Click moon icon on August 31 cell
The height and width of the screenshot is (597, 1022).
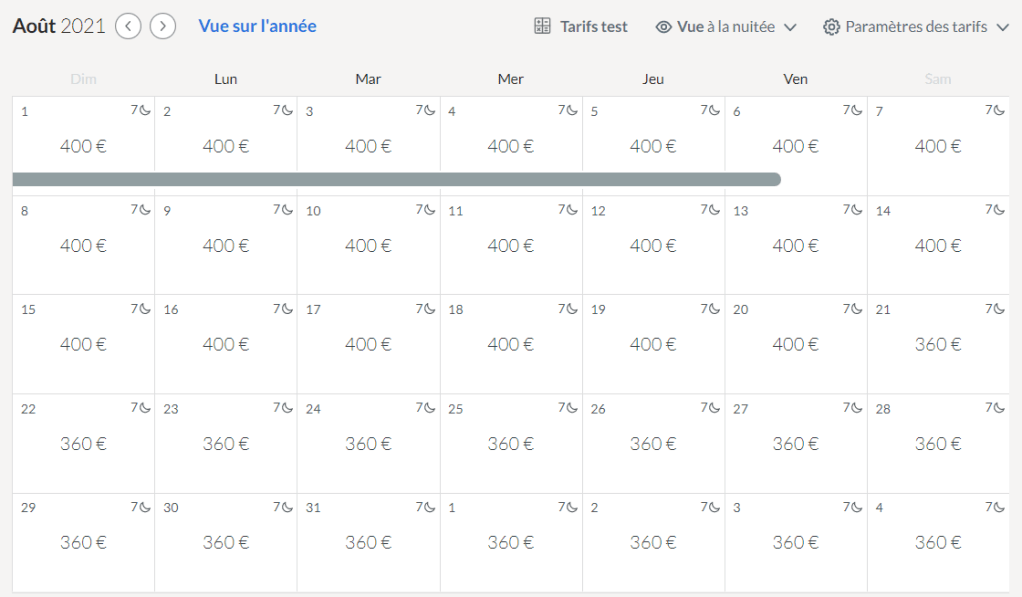tap(429, 507)
